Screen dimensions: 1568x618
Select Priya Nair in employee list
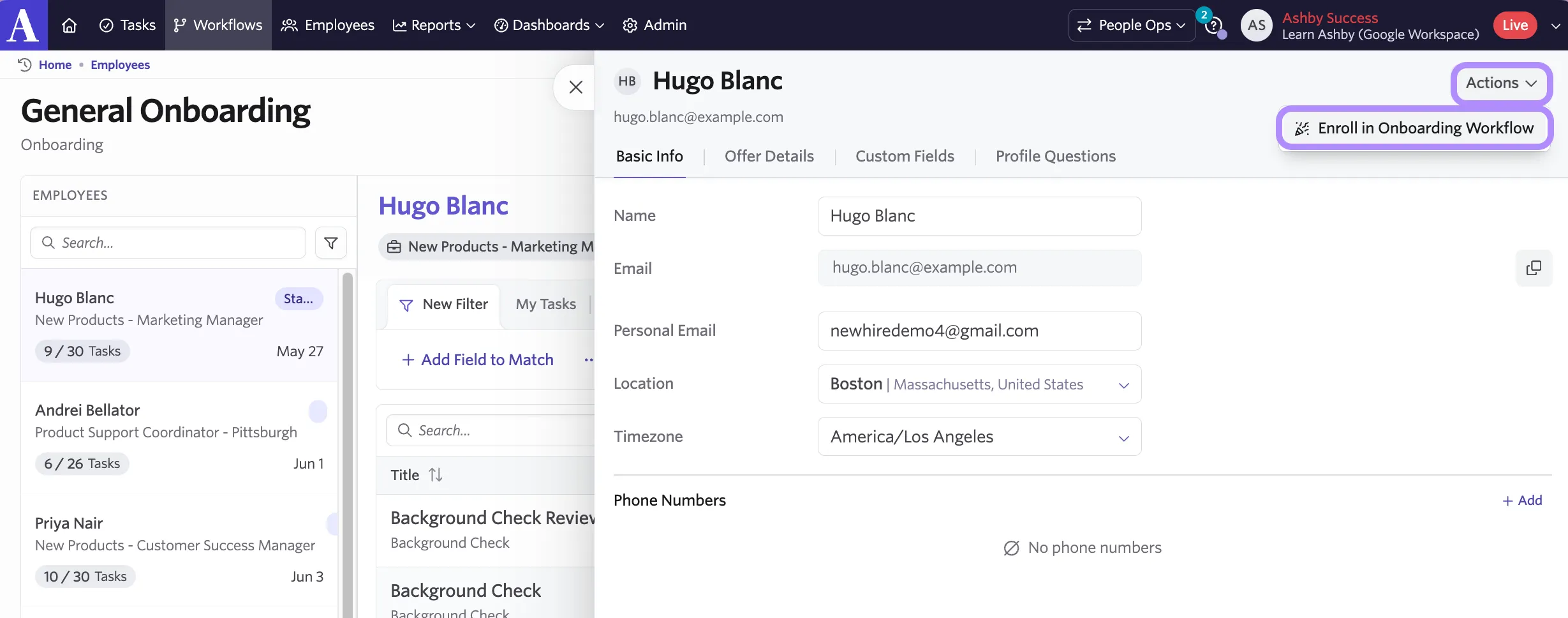pos(179,550)
